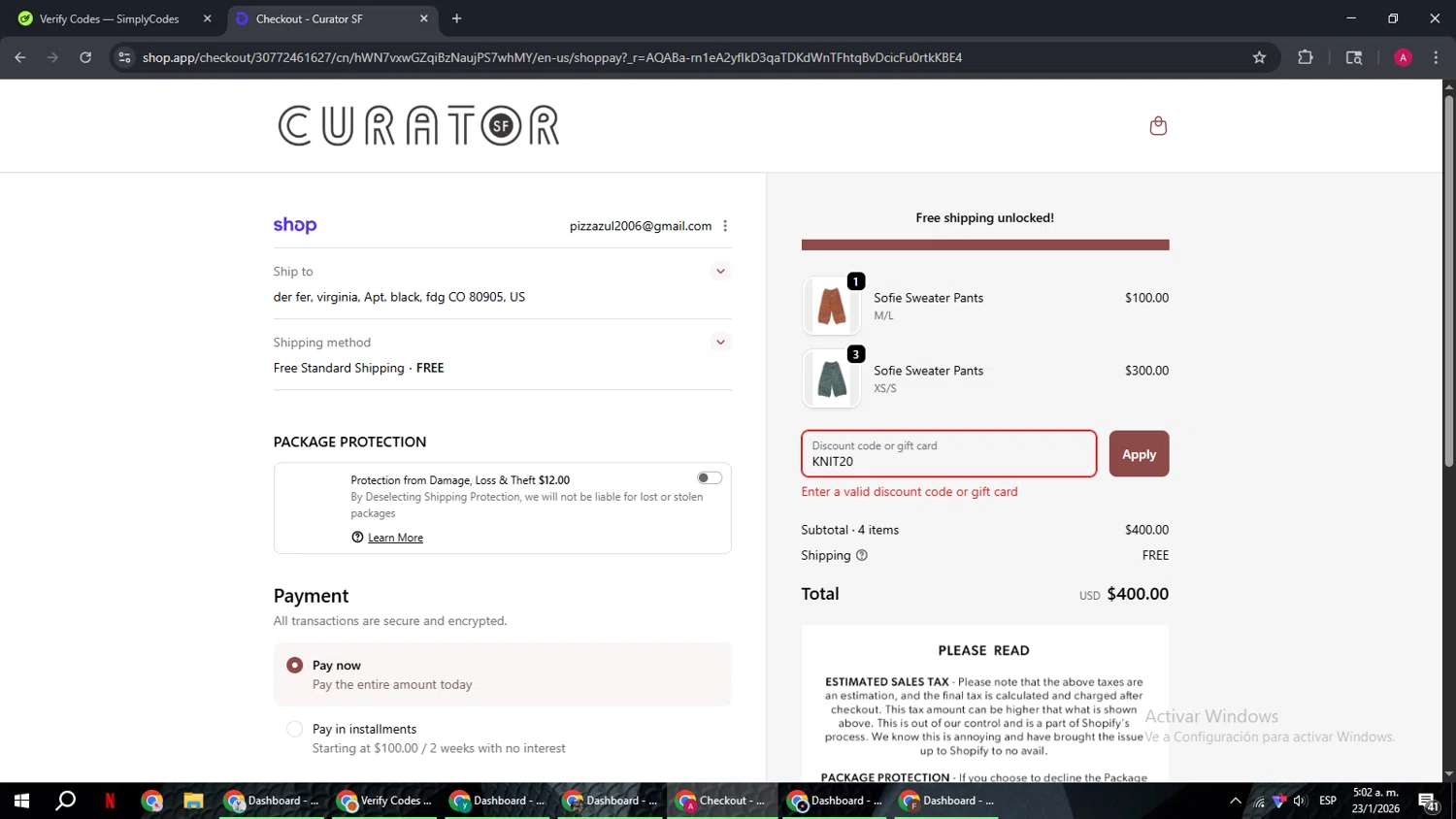Show hidden system tray icons

[x=1235, y=801]
